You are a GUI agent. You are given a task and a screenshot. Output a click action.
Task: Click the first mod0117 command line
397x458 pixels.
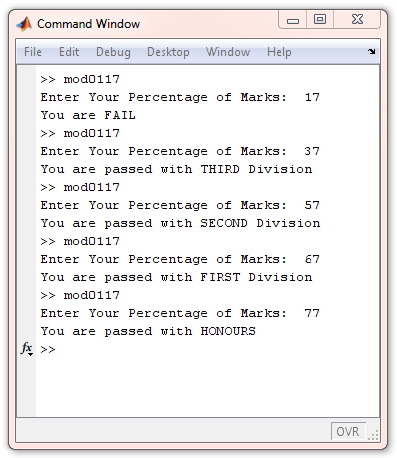click(80, 79)
